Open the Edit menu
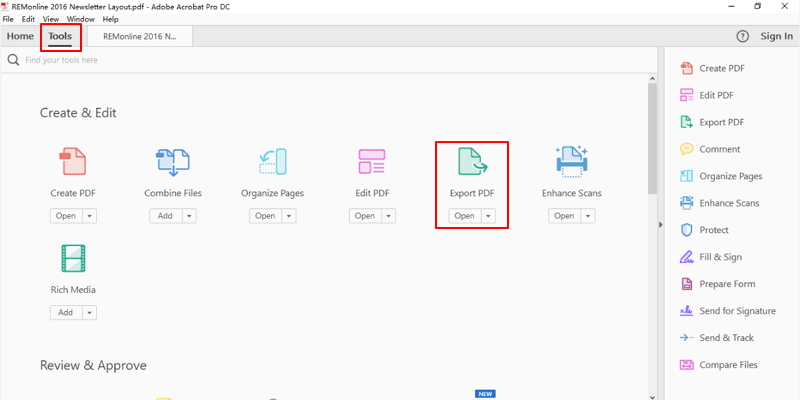 tap(28, 19)
